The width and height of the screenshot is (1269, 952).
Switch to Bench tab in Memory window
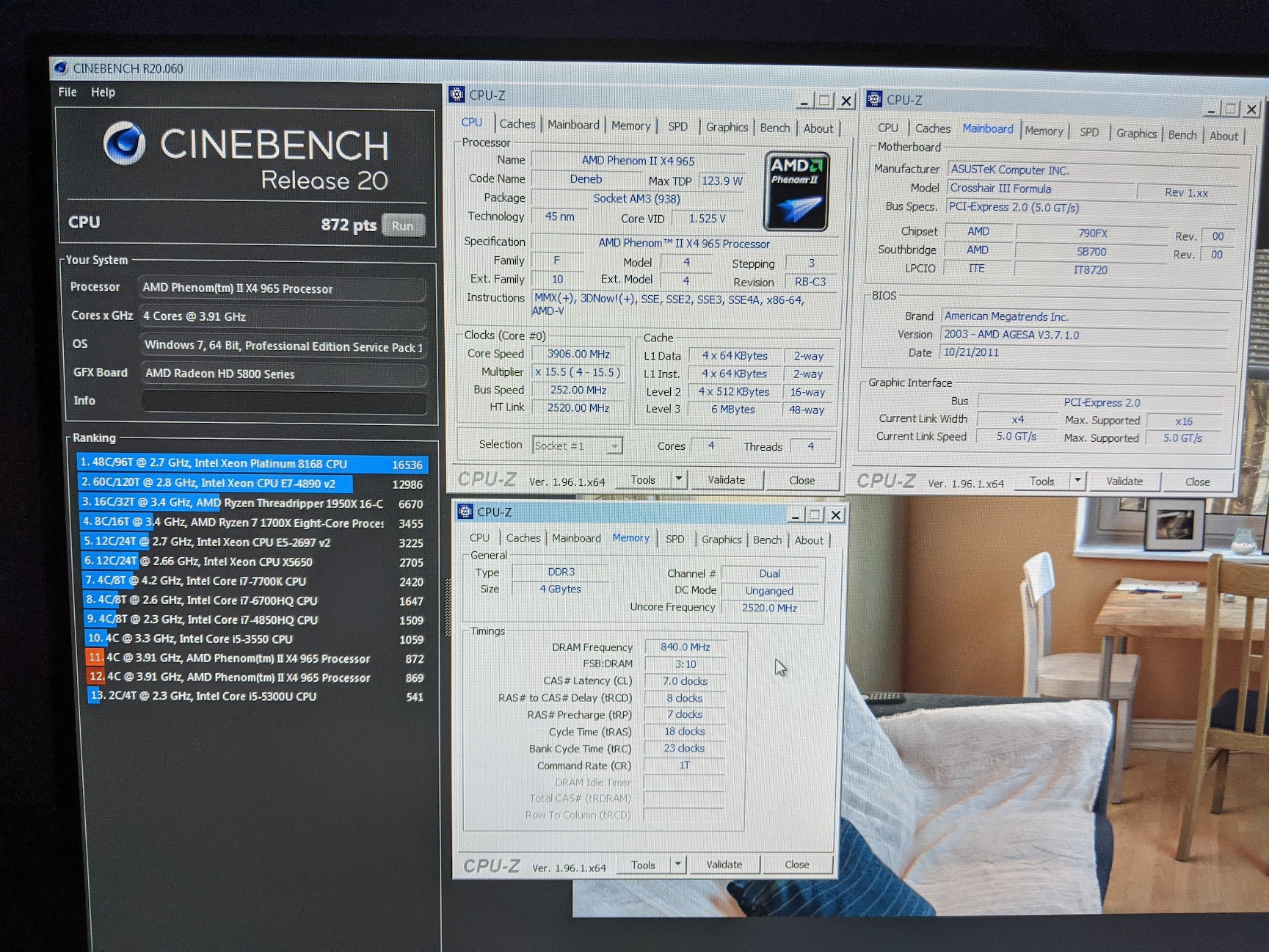click(x=768, y=539)
